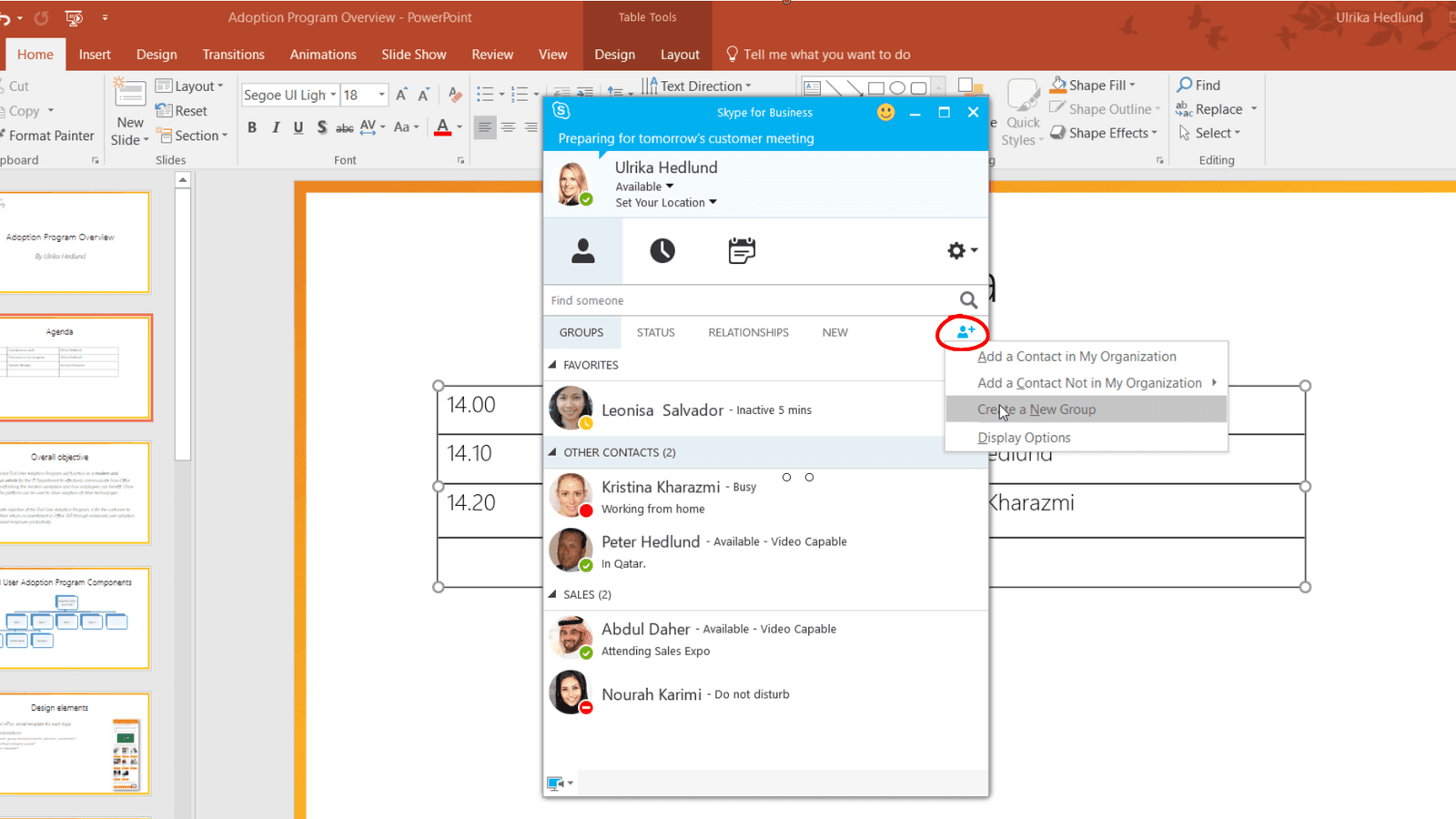
Task: Click the Skype options gear icon
Action: click(956, 250)
